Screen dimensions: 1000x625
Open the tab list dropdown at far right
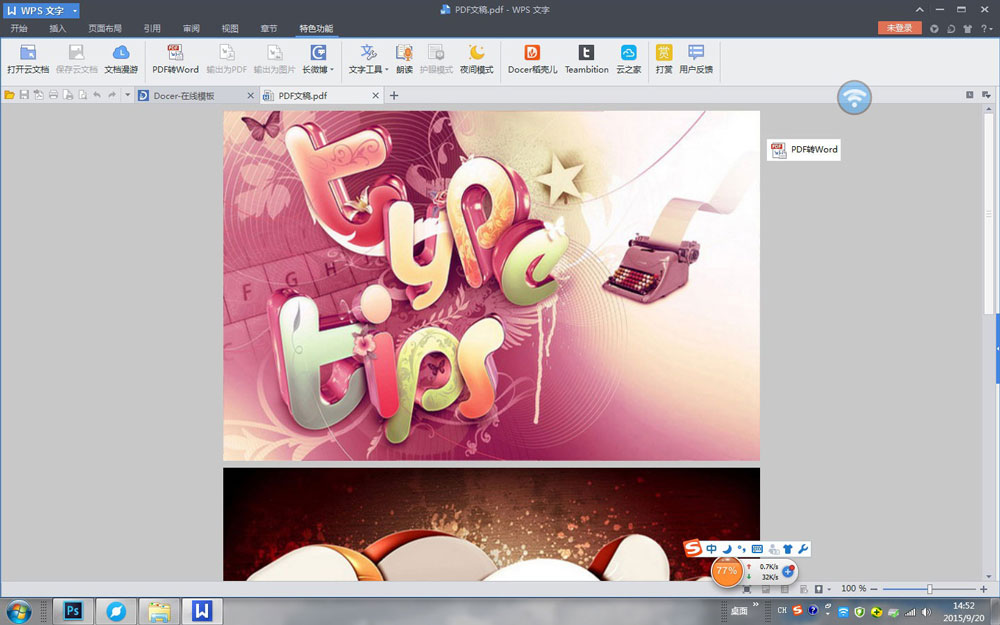click(x=986, y=95)
